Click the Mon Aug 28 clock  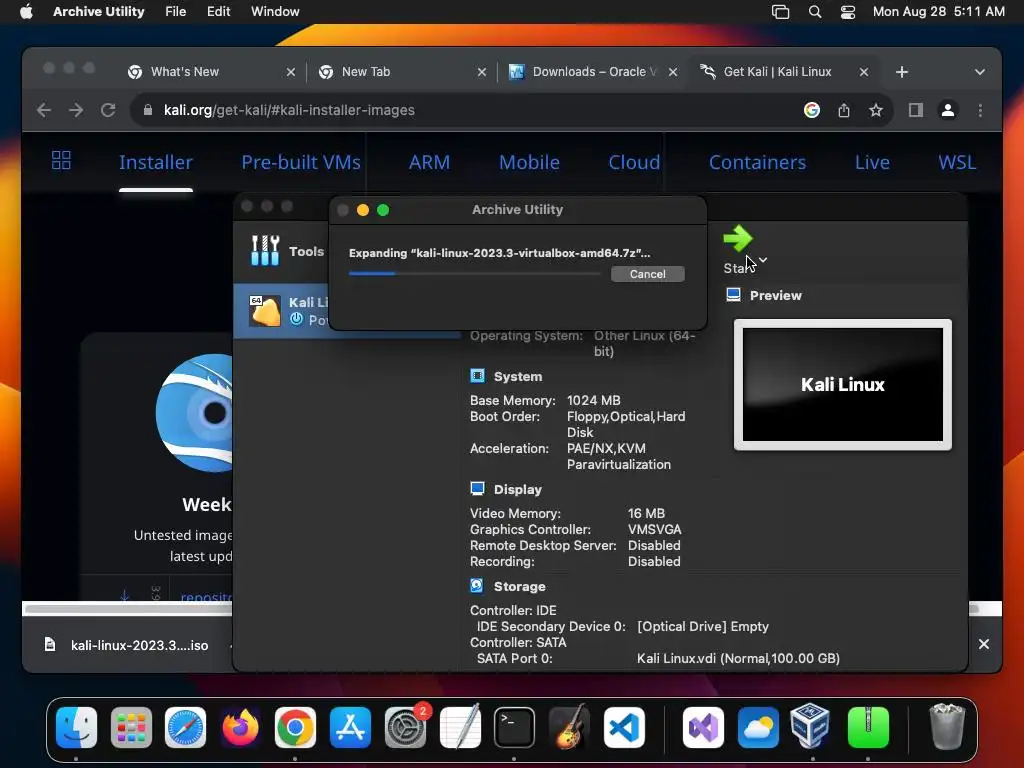[938, 12]
